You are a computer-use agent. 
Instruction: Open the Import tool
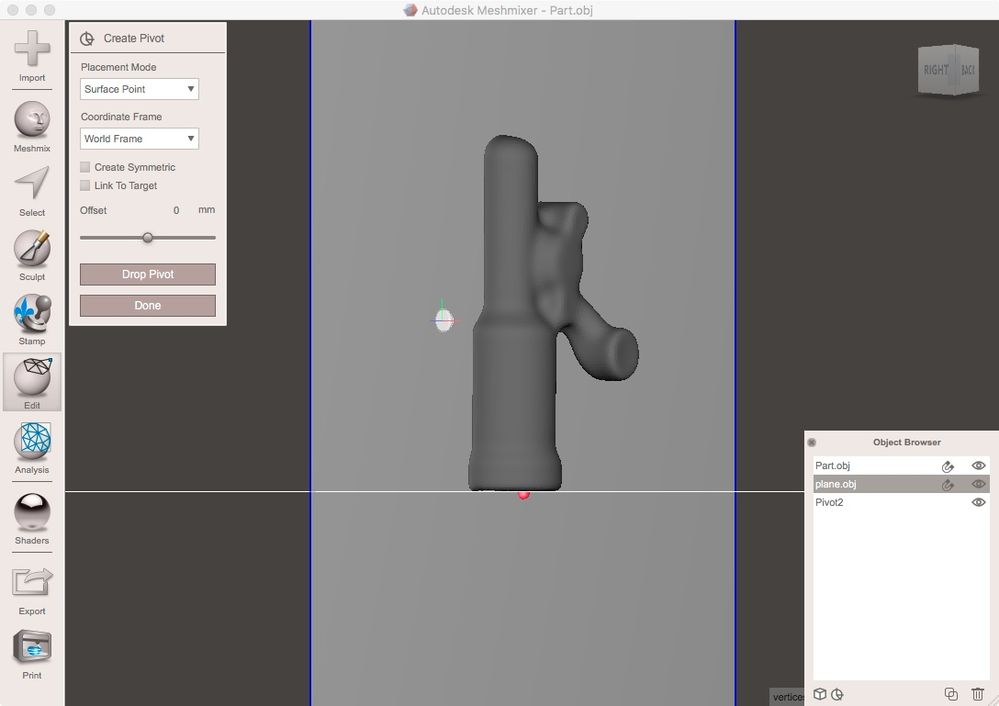click(x=32, y=56)
